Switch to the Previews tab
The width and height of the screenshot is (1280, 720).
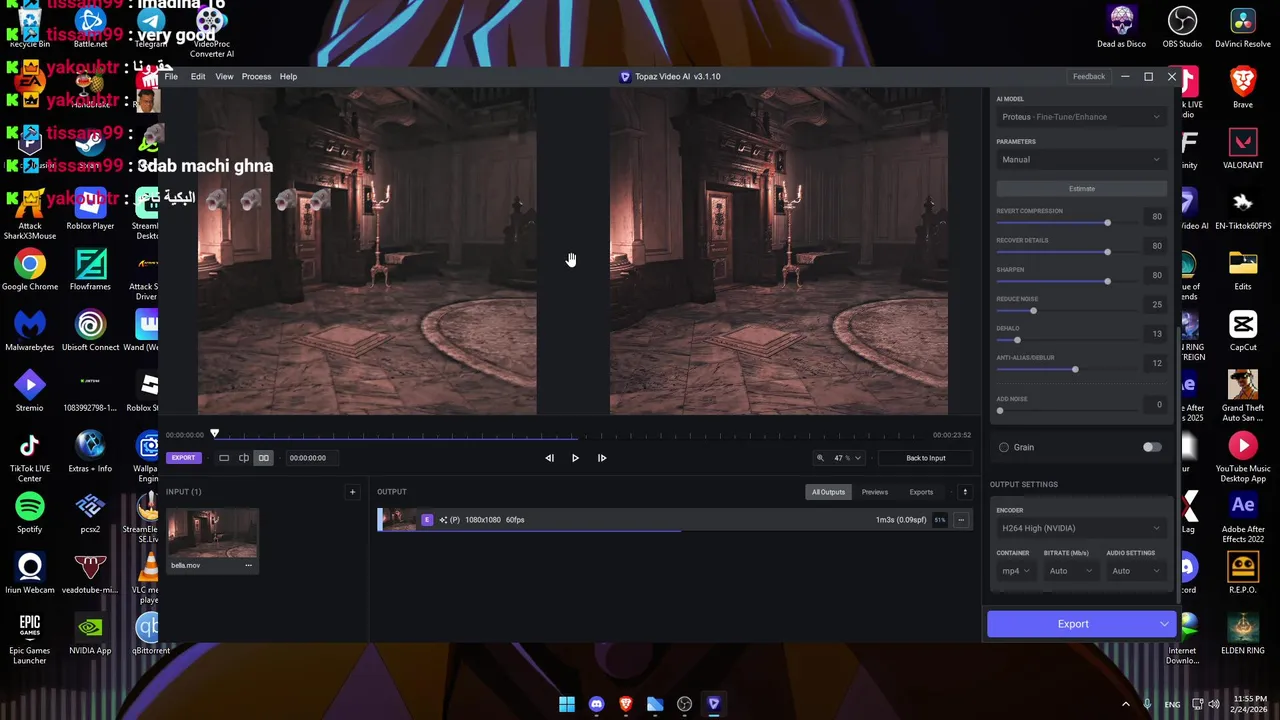tap(875, 492)
